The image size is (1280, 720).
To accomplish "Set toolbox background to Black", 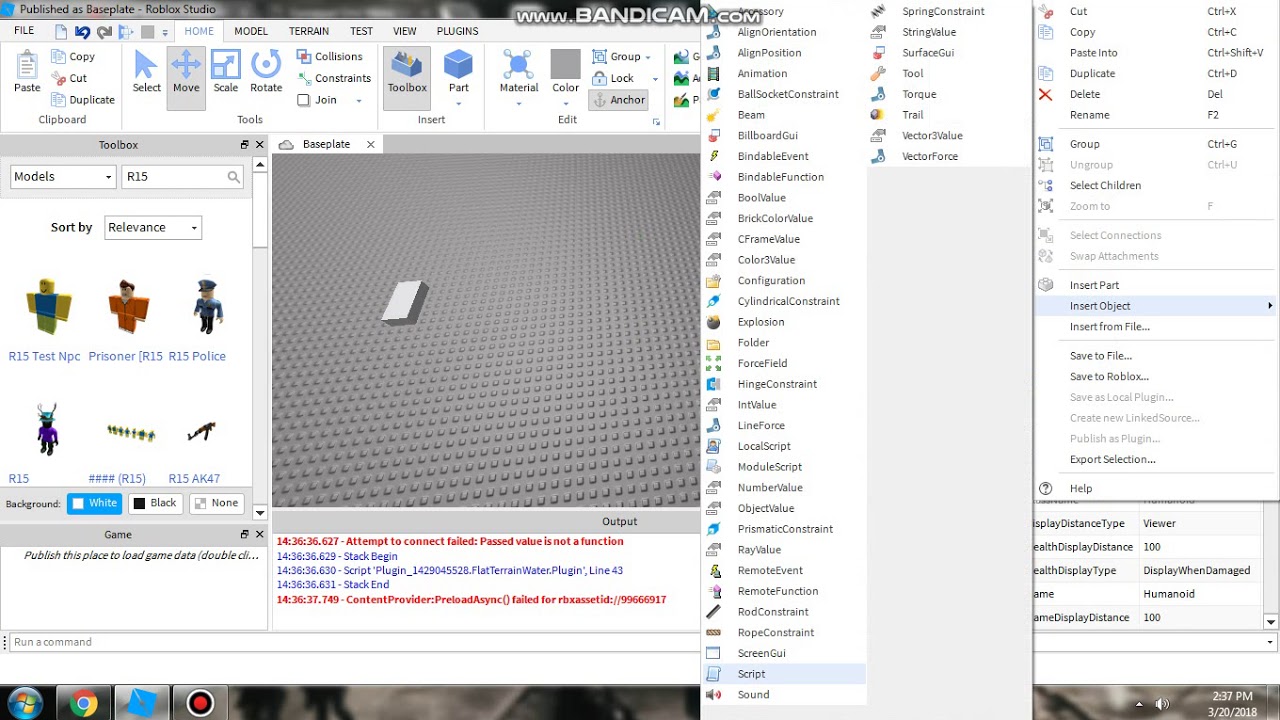I will [x=154, y=503].
